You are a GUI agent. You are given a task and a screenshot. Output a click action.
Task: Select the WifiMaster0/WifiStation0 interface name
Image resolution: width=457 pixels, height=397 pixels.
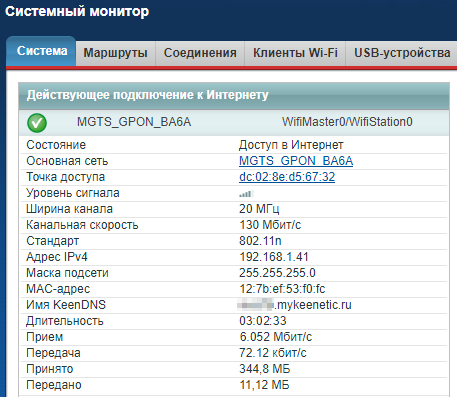tap(347, 122)
